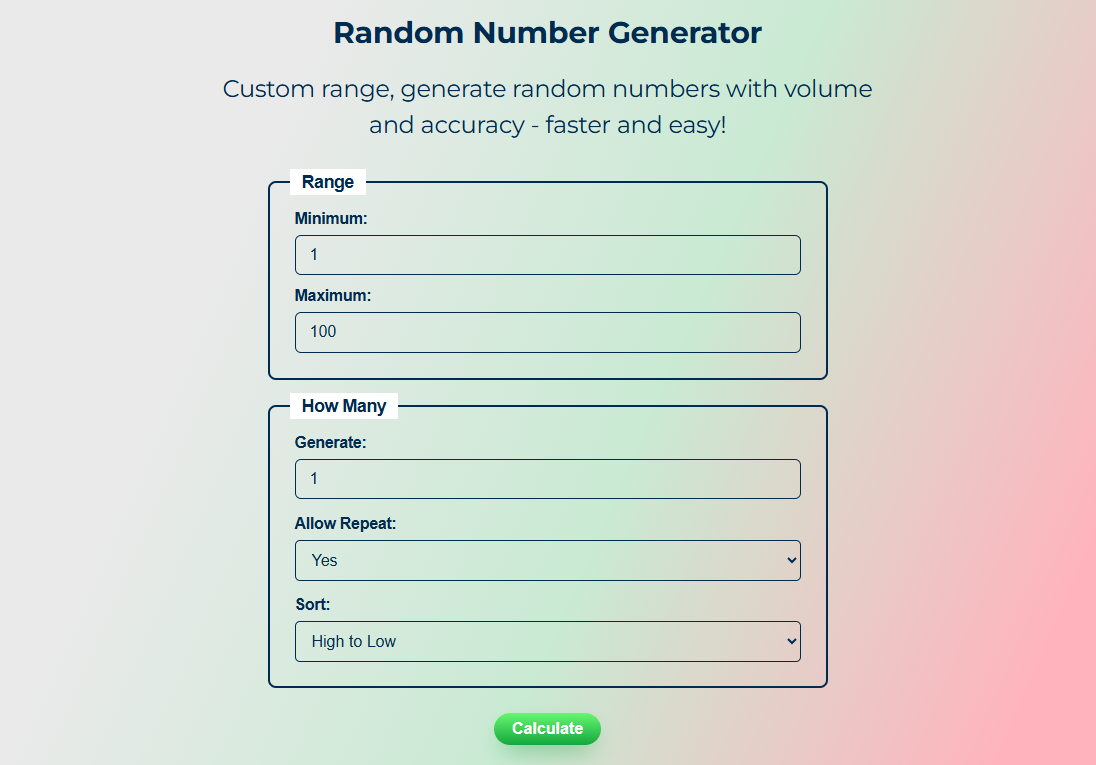Click the Random Number Generator title
This screenshot has width=1096, height=765.
tap(547, 33)
